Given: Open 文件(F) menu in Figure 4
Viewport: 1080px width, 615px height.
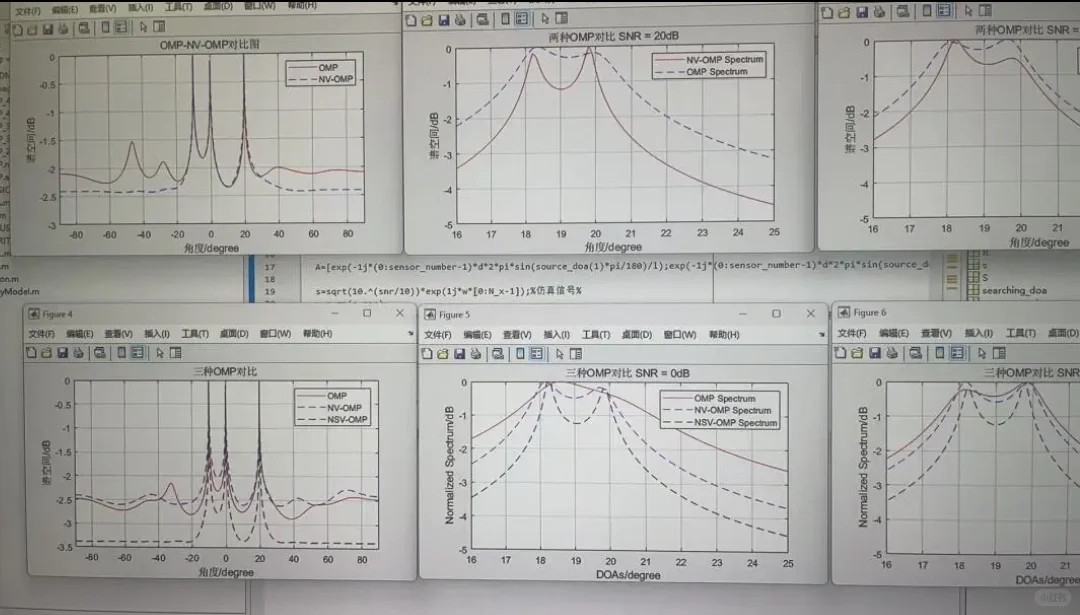Looking at the screenshot, I should pos(41,333).
